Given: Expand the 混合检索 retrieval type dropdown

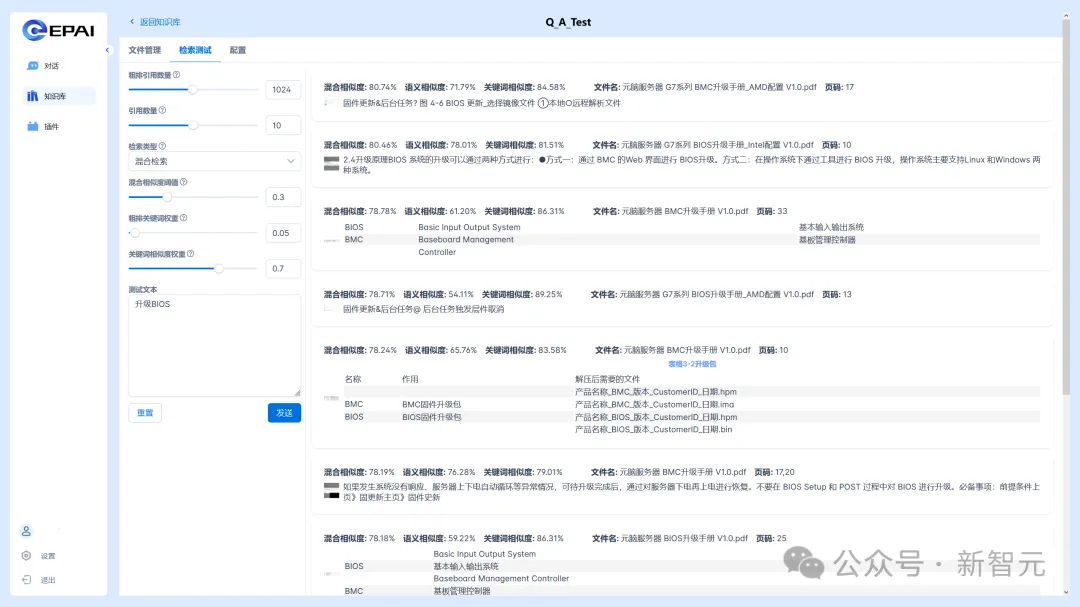Looking at the screenshot, I should [214, 161].
